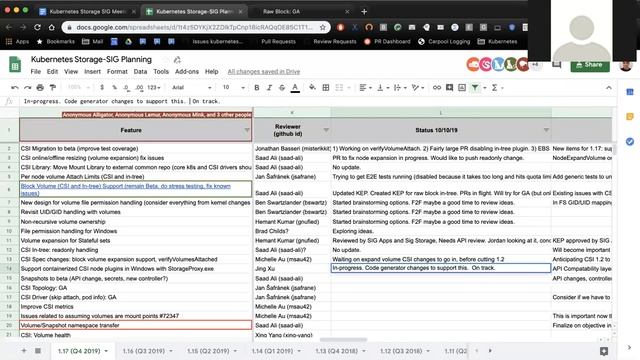Viewport: 640px width, 360px height.
Task: Click the All changes saved in Drive link
Action: coord(264,71)
